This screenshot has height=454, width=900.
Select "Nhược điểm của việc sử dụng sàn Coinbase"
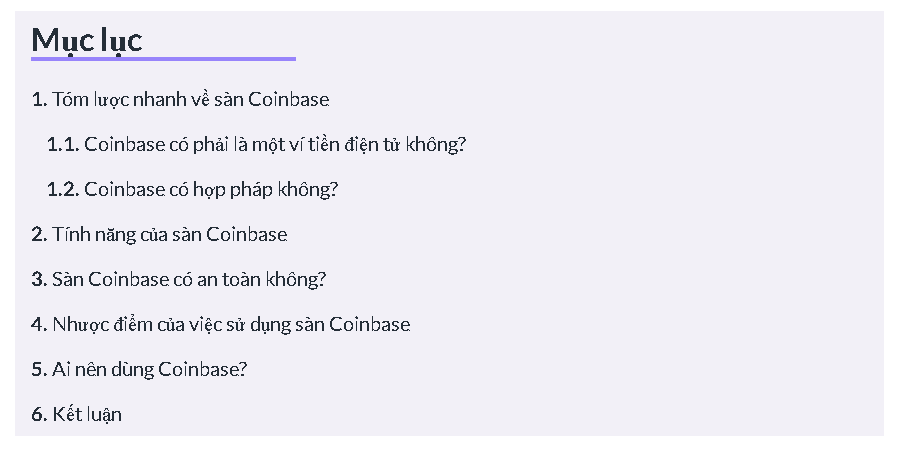click(231, 325)
